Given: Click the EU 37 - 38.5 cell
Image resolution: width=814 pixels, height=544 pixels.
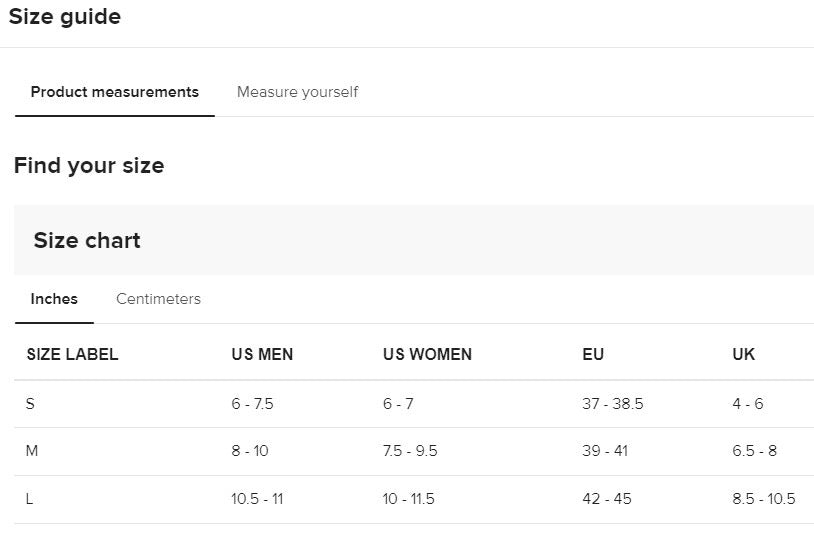Looking at the screenshot, I should point(613,404).
